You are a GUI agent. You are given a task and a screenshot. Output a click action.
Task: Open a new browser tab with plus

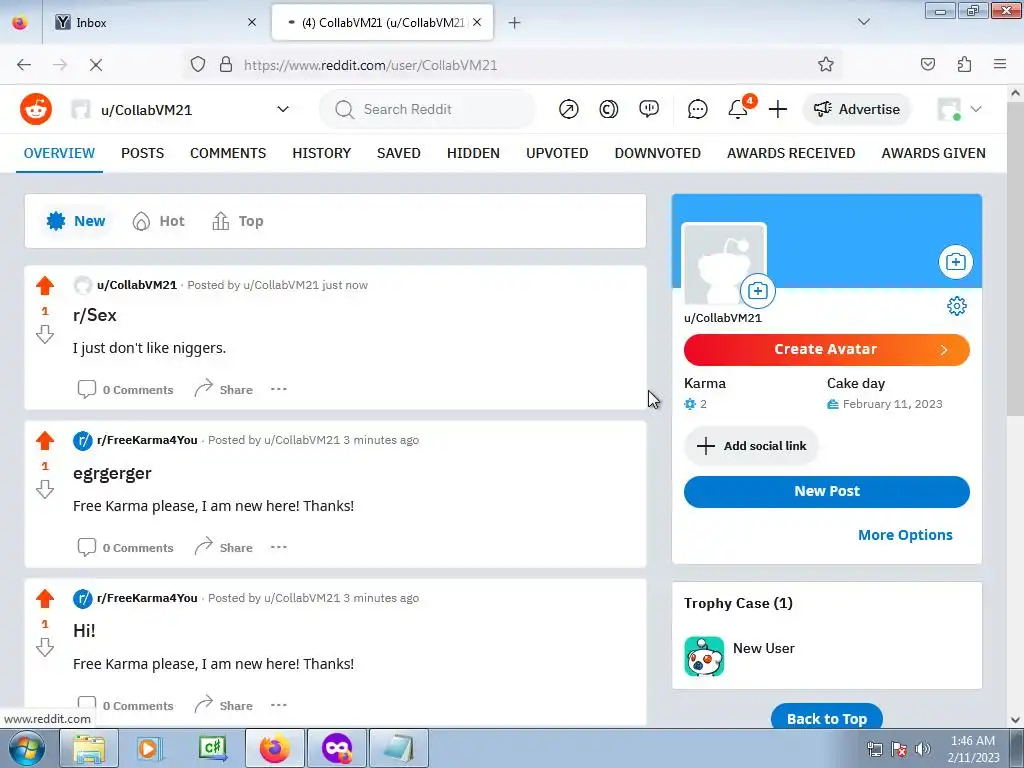[x=515, y=23]
